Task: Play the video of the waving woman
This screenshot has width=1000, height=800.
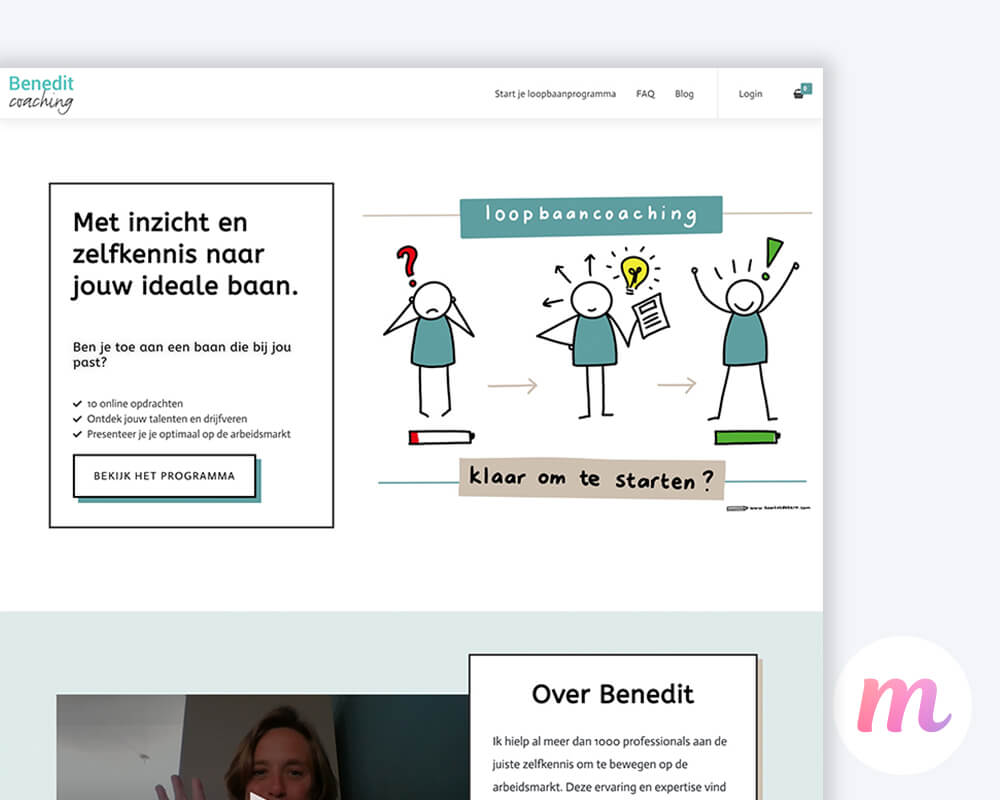Action: click(263, 748)
